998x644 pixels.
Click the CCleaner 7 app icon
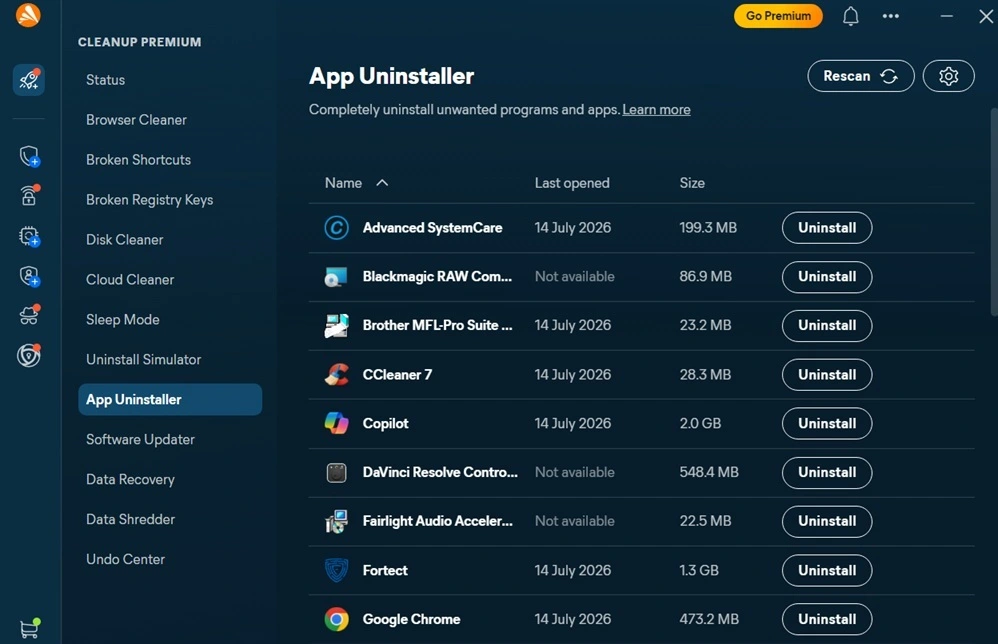336,375
